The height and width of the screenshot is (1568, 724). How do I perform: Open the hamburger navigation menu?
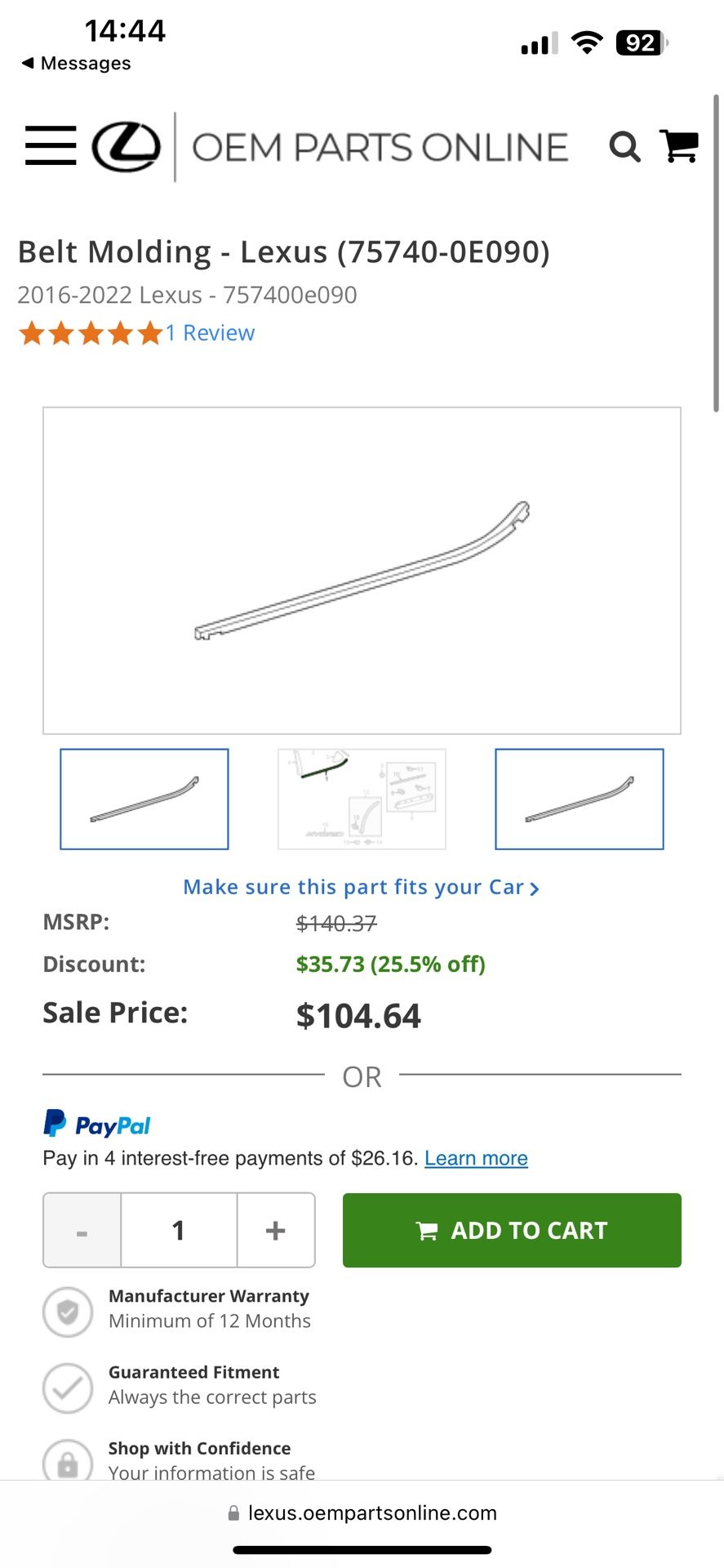51,146
